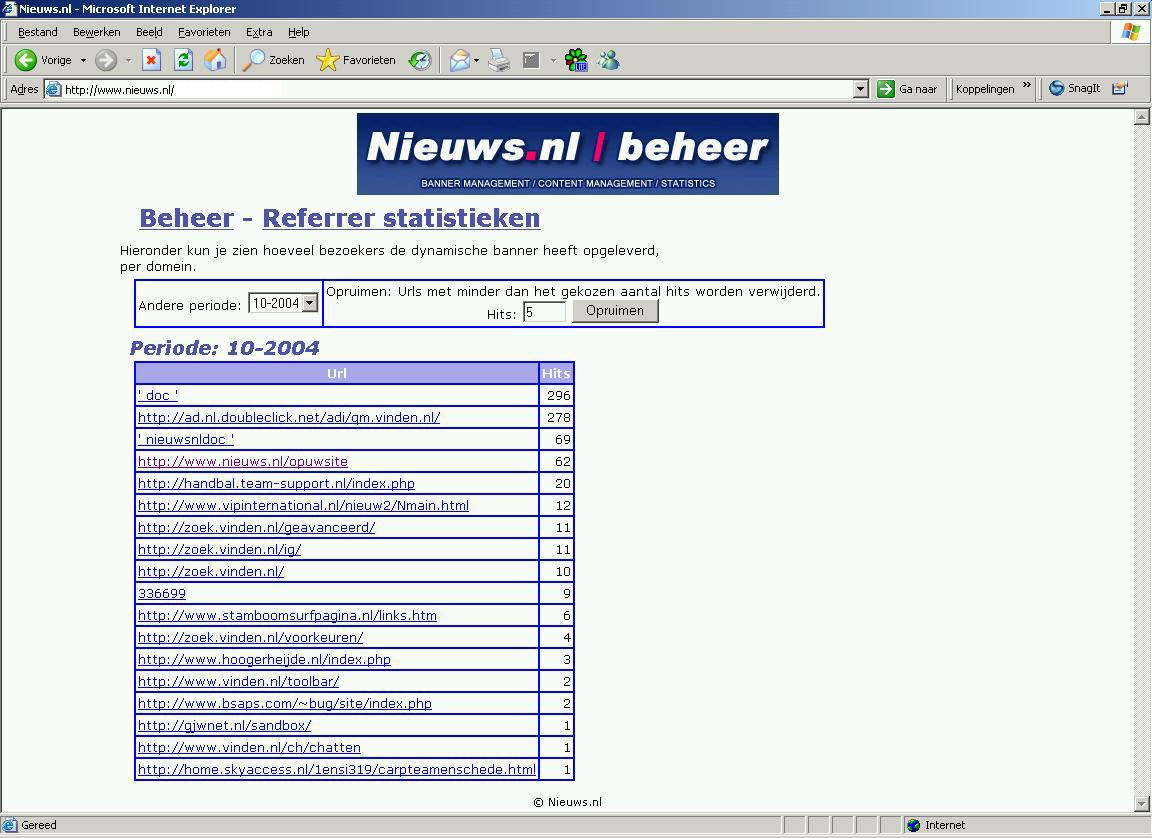Click the Beheer heading link
1152x838 pixels.
(187, 218)
